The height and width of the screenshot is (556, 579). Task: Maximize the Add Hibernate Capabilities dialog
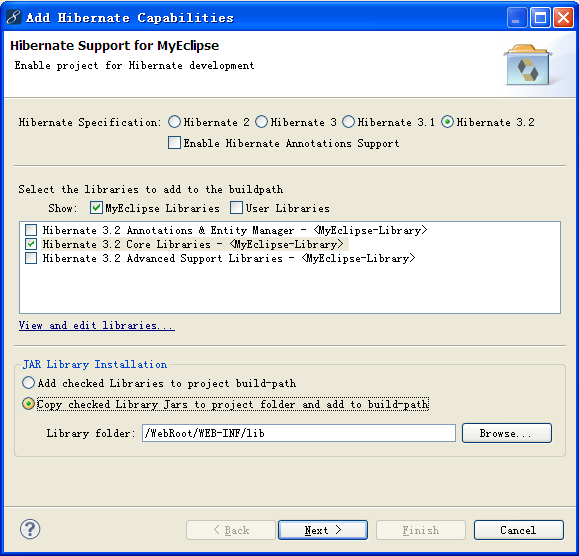point(540,17)
